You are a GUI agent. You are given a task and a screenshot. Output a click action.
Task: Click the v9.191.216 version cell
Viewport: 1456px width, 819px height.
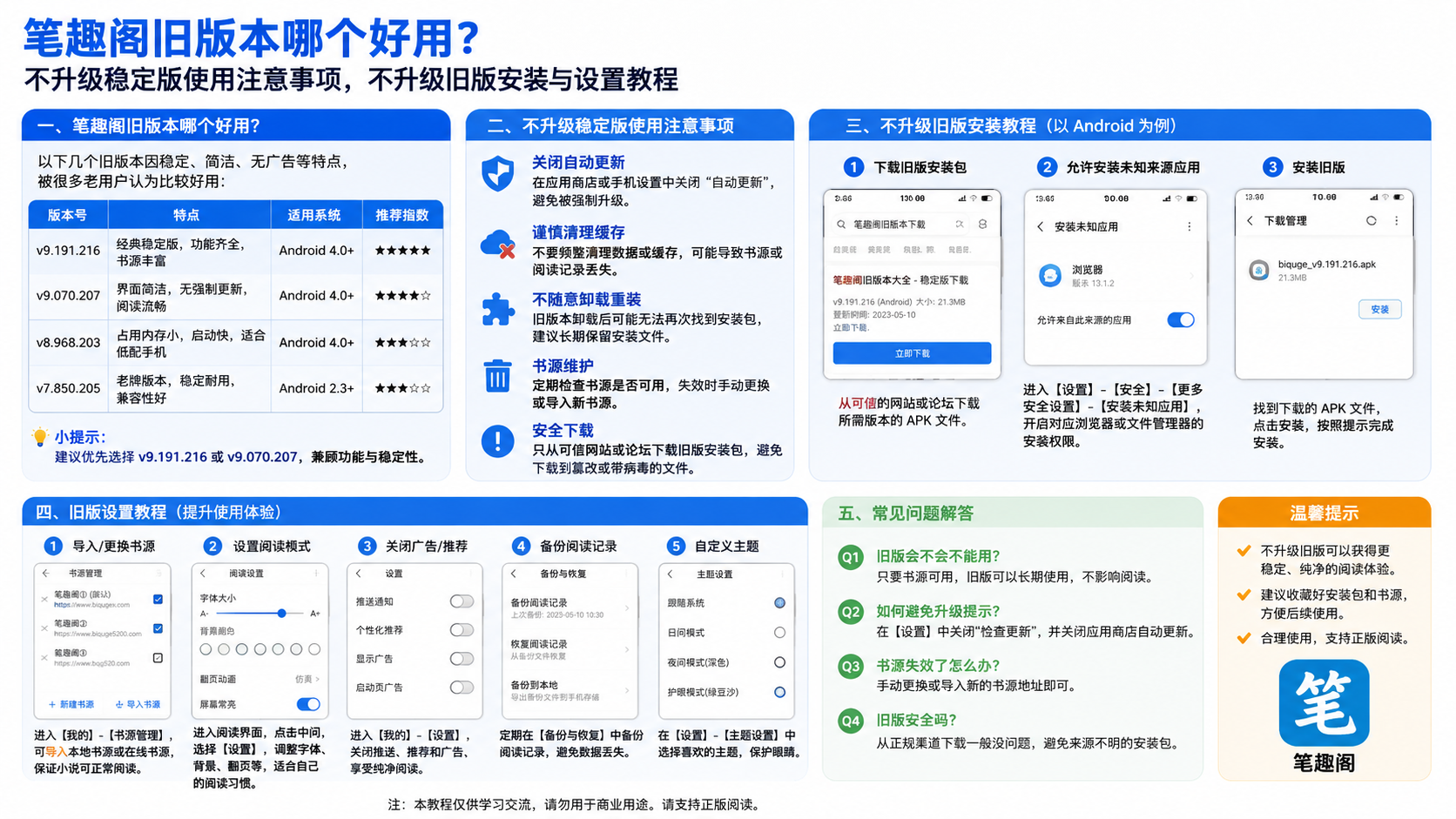coord(69,251)
